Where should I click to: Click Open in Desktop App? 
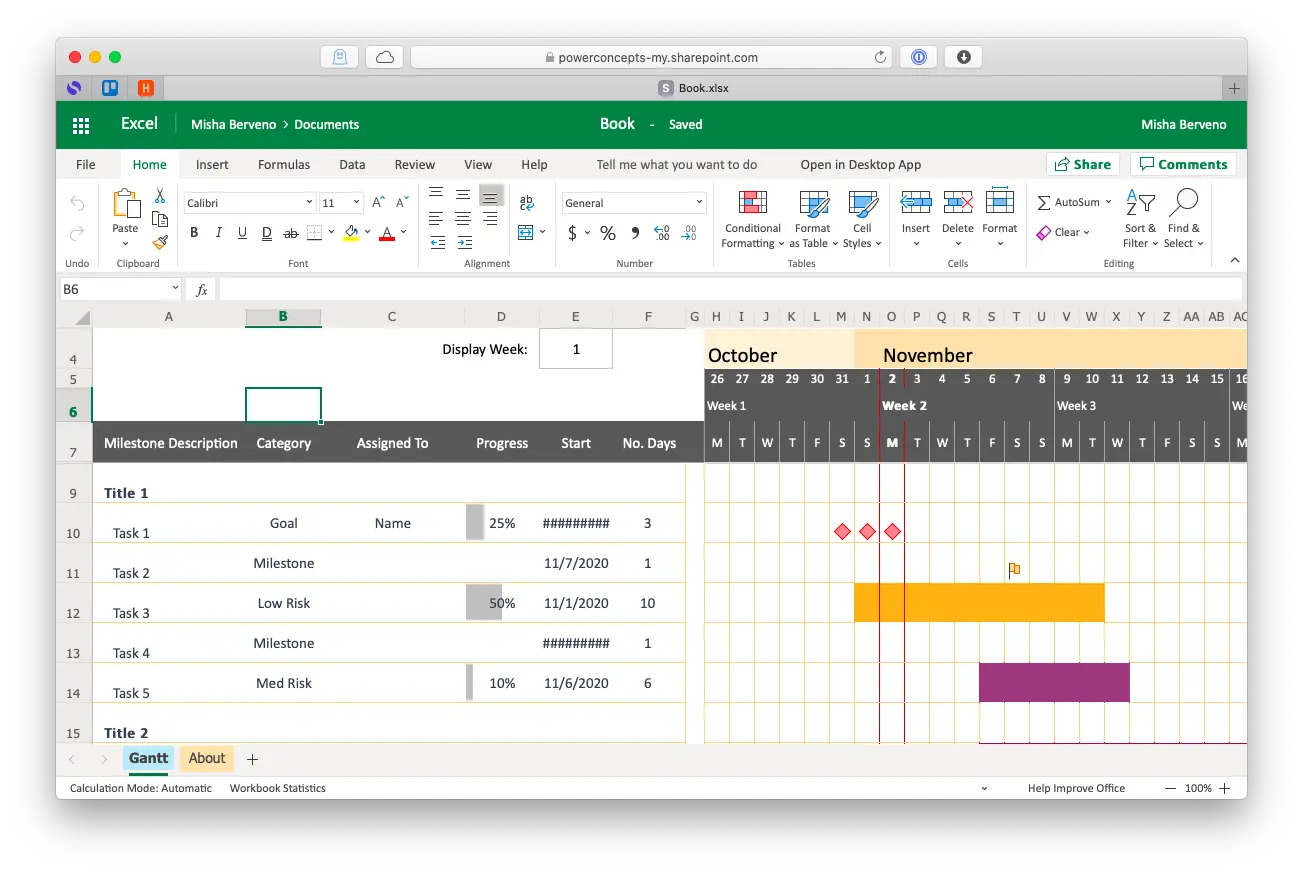tap(860, 164)
